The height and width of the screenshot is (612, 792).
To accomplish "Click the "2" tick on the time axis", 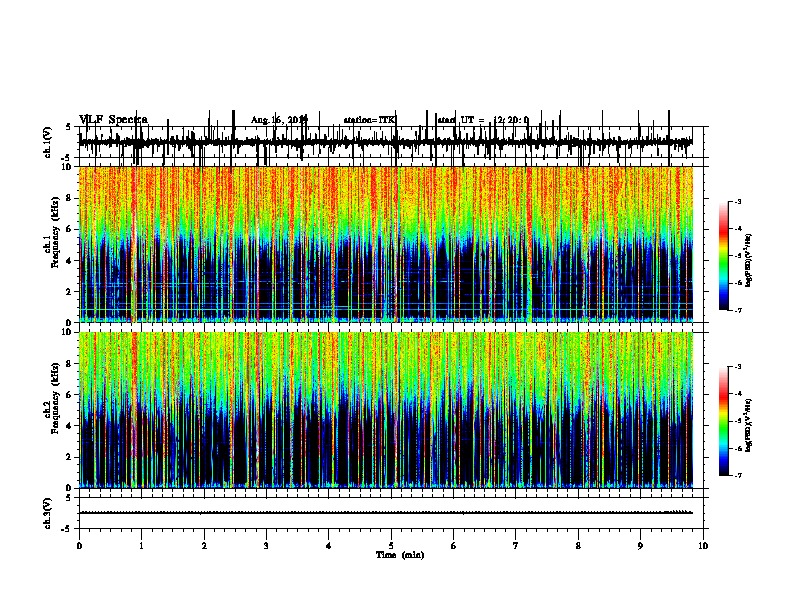I will (x=204, y=546).
